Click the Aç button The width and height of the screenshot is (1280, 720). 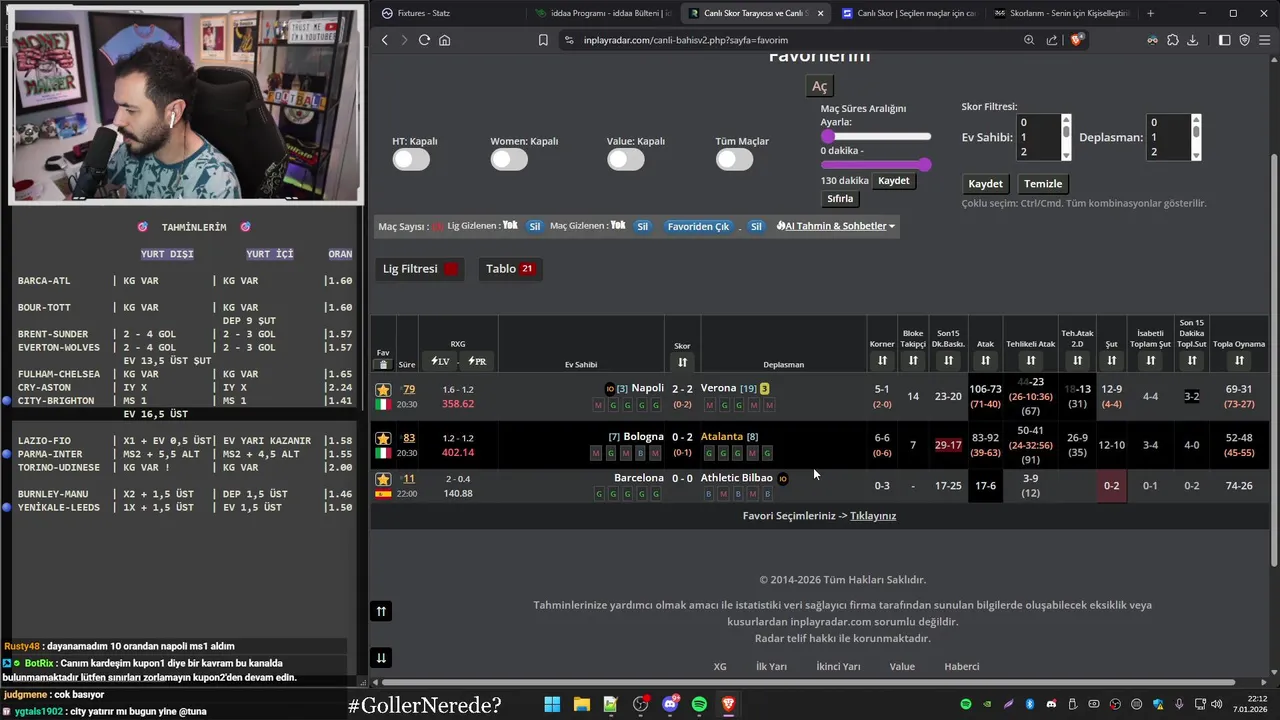point(820,87)
